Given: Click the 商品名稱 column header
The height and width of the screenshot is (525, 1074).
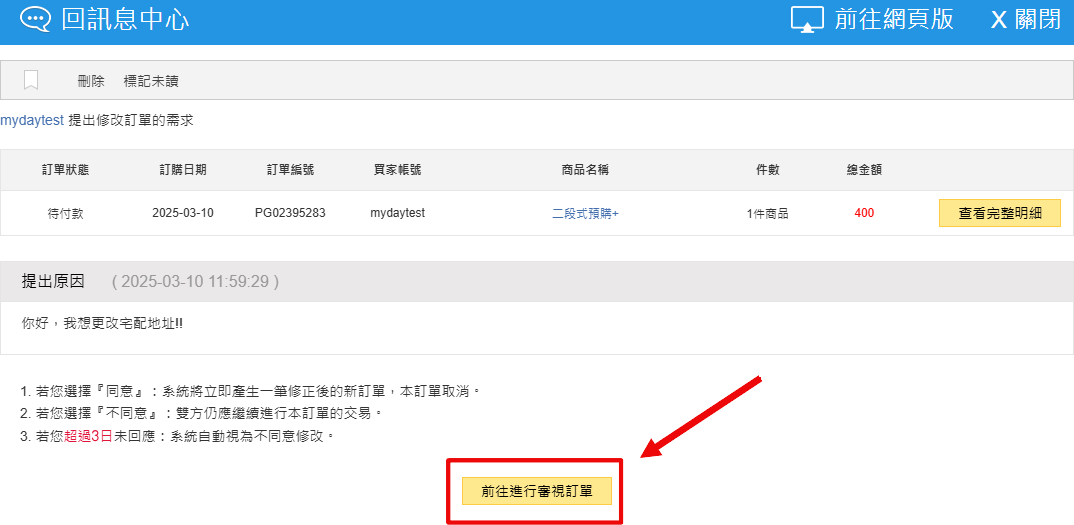Looking at the screenshot, I should (585, 170).
